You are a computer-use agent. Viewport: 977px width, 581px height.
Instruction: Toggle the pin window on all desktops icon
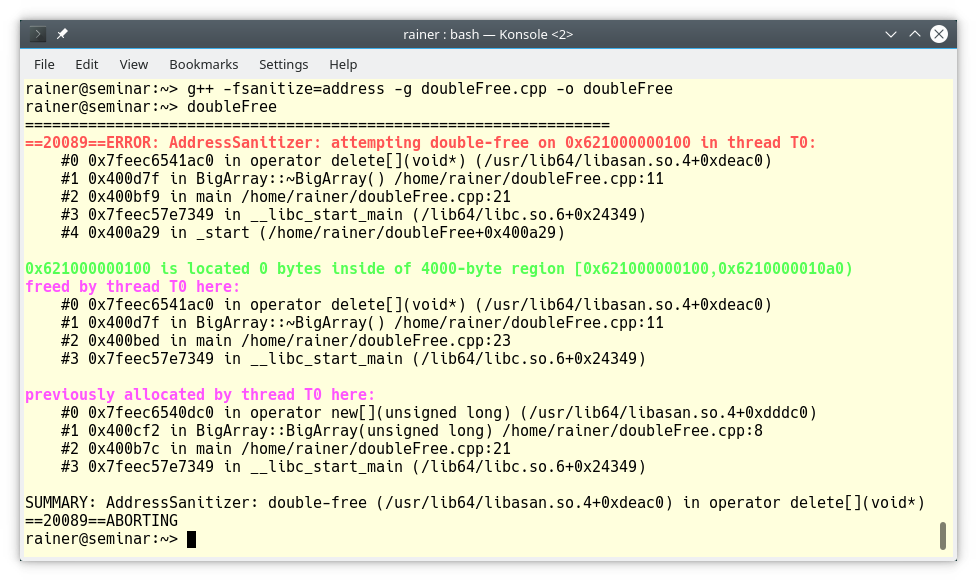point(62,34)
